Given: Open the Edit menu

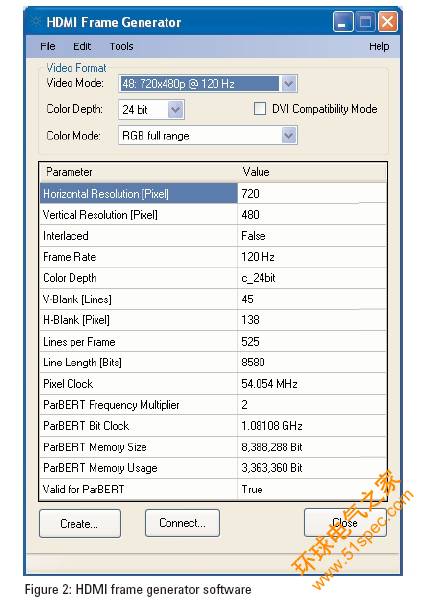Looking at the screenshot, I should [x=82, y=47].
